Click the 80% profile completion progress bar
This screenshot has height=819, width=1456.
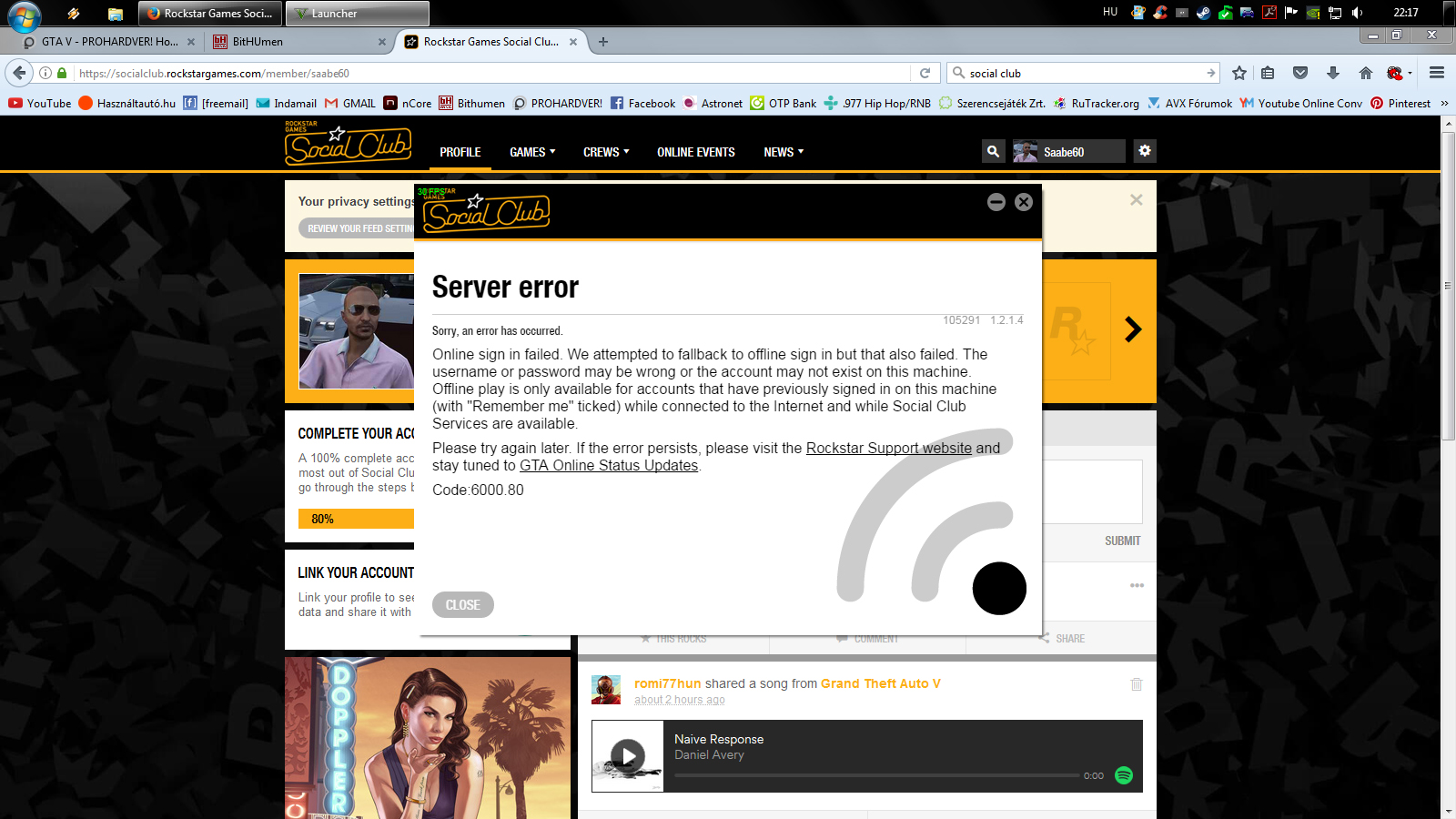coord(357,519)
